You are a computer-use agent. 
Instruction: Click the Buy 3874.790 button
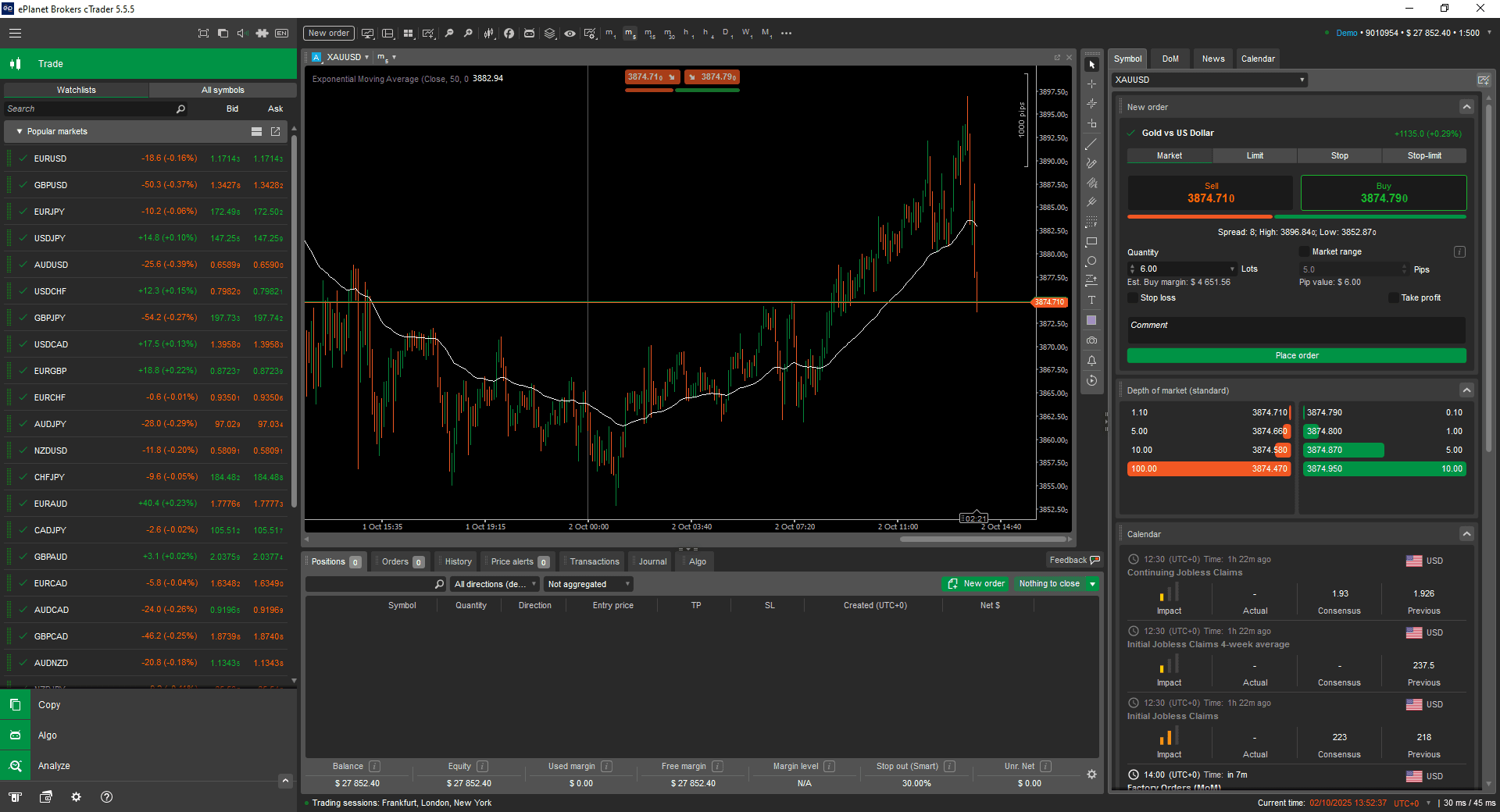click(x=1383, y=193)
